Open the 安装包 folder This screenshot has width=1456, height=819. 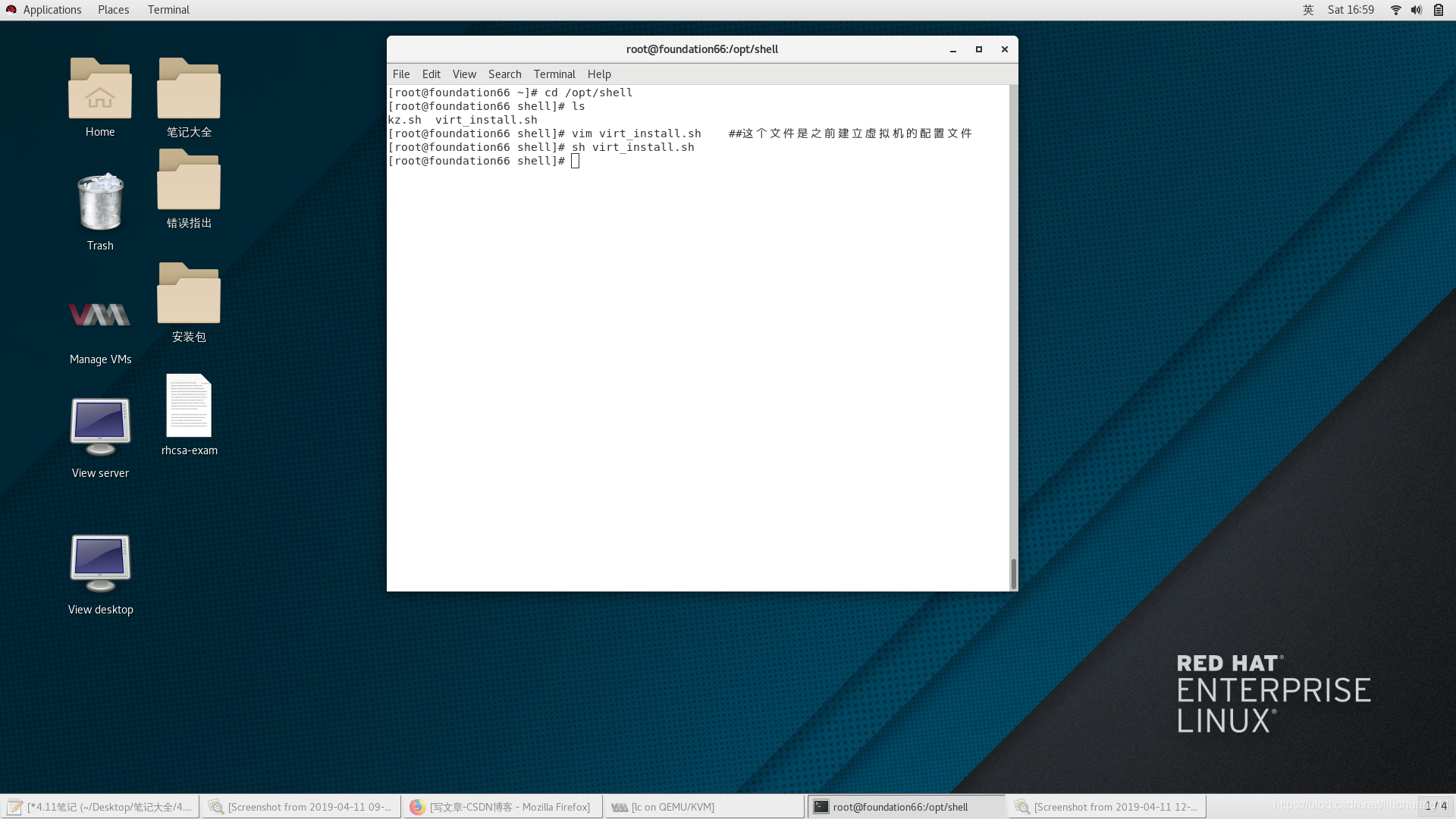[x=189, y=294]
